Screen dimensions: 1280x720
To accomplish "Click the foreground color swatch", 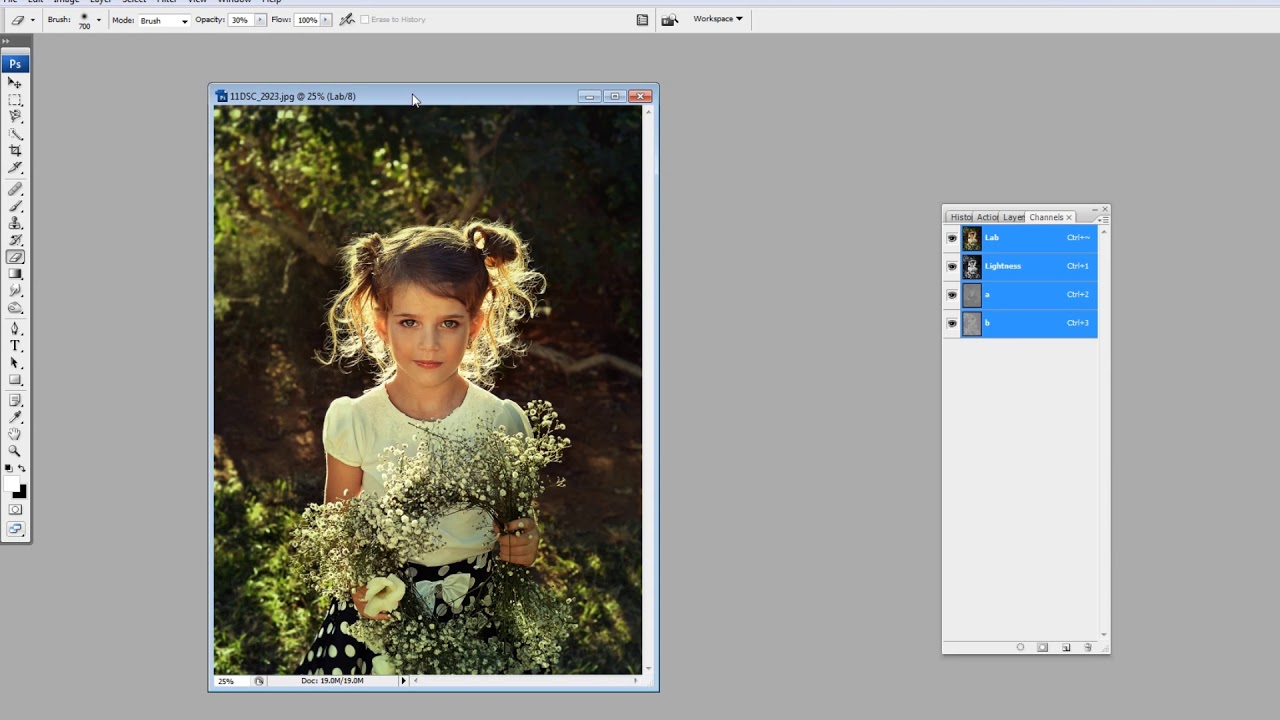I will click(12, 485).
